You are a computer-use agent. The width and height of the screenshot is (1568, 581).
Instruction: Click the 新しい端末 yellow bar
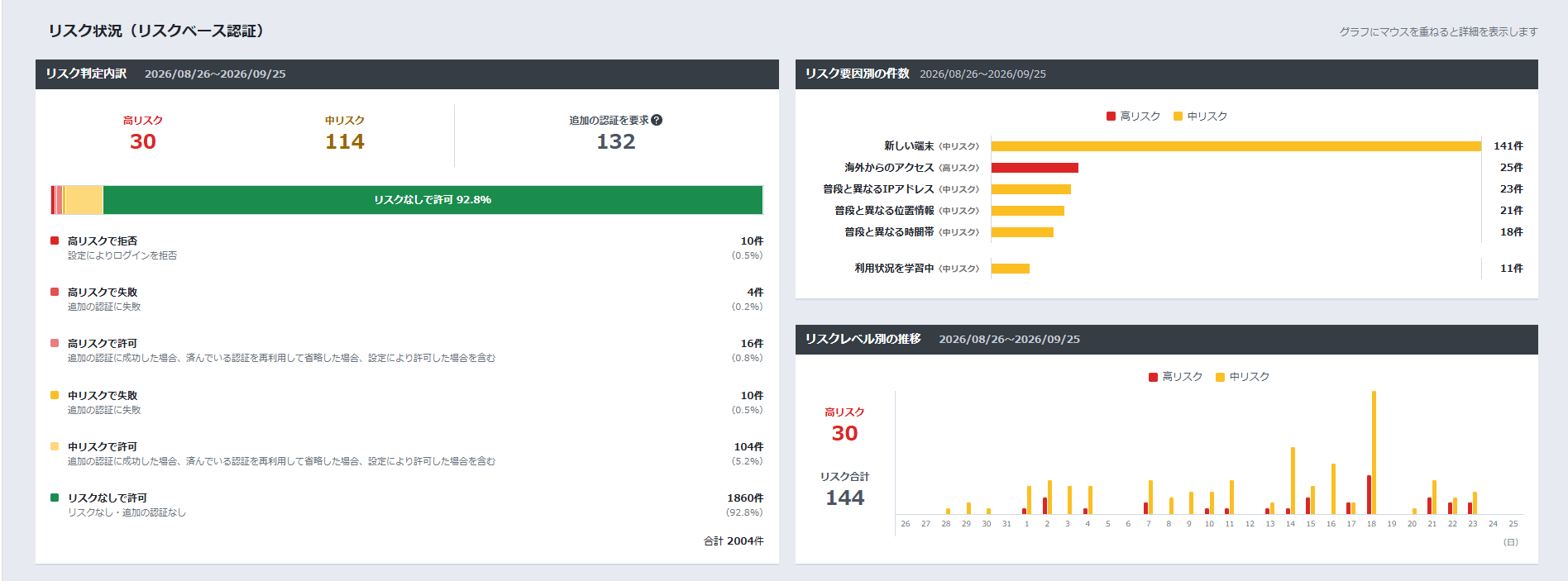1236,146
